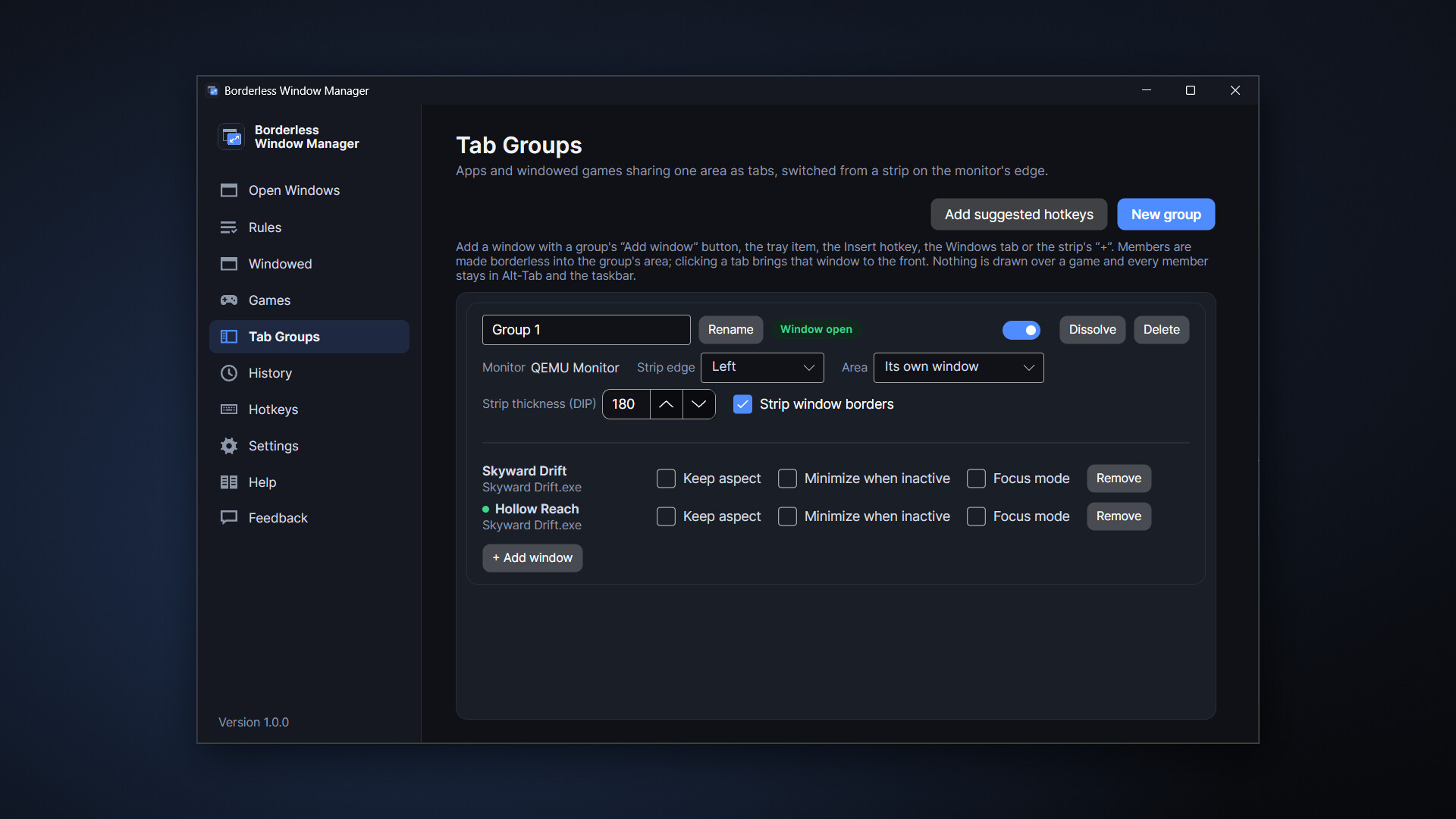1456x819 pixels.
Task: Toggle Group 1 enabled switch off
Action: (x=1021, y=330)
